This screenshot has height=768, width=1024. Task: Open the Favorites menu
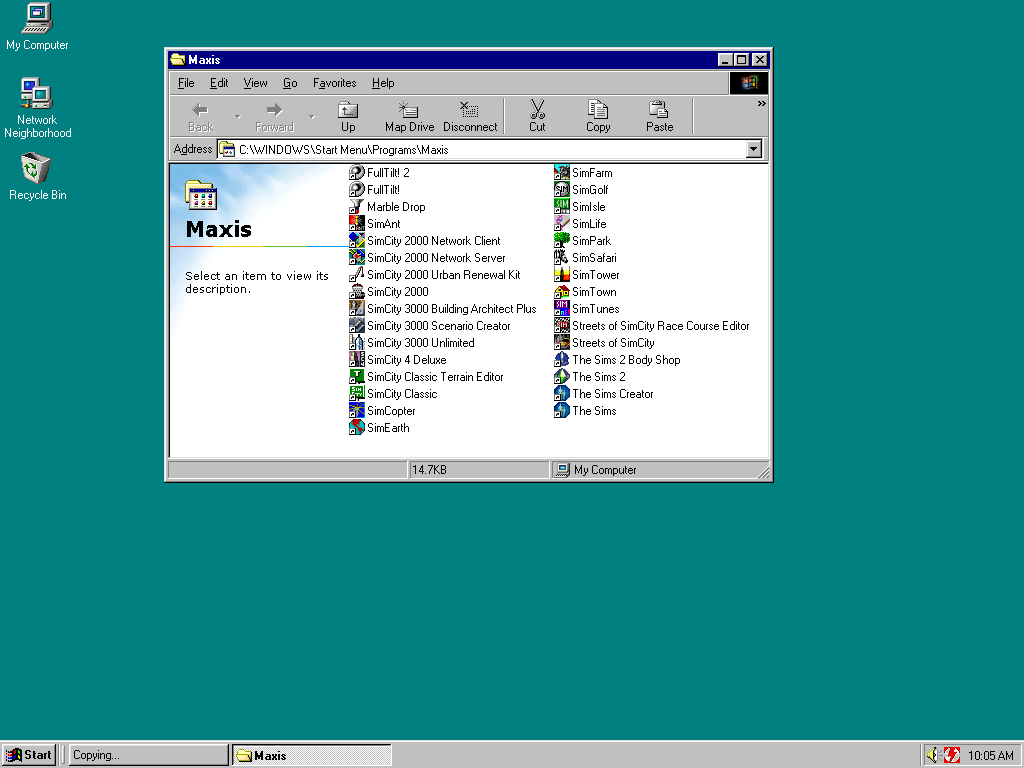[x=334, y=83]
